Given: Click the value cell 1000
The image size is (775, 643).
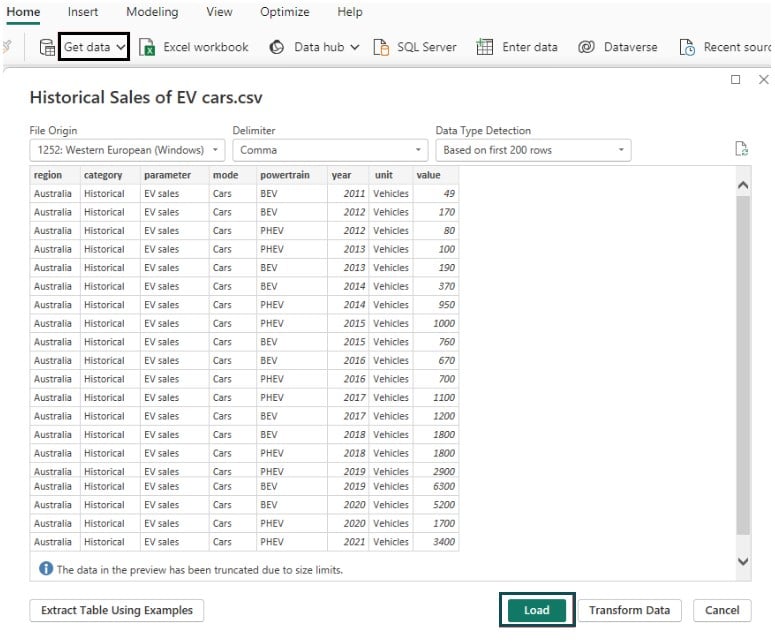Looking at the screenshot, I should tap(436, 323).
